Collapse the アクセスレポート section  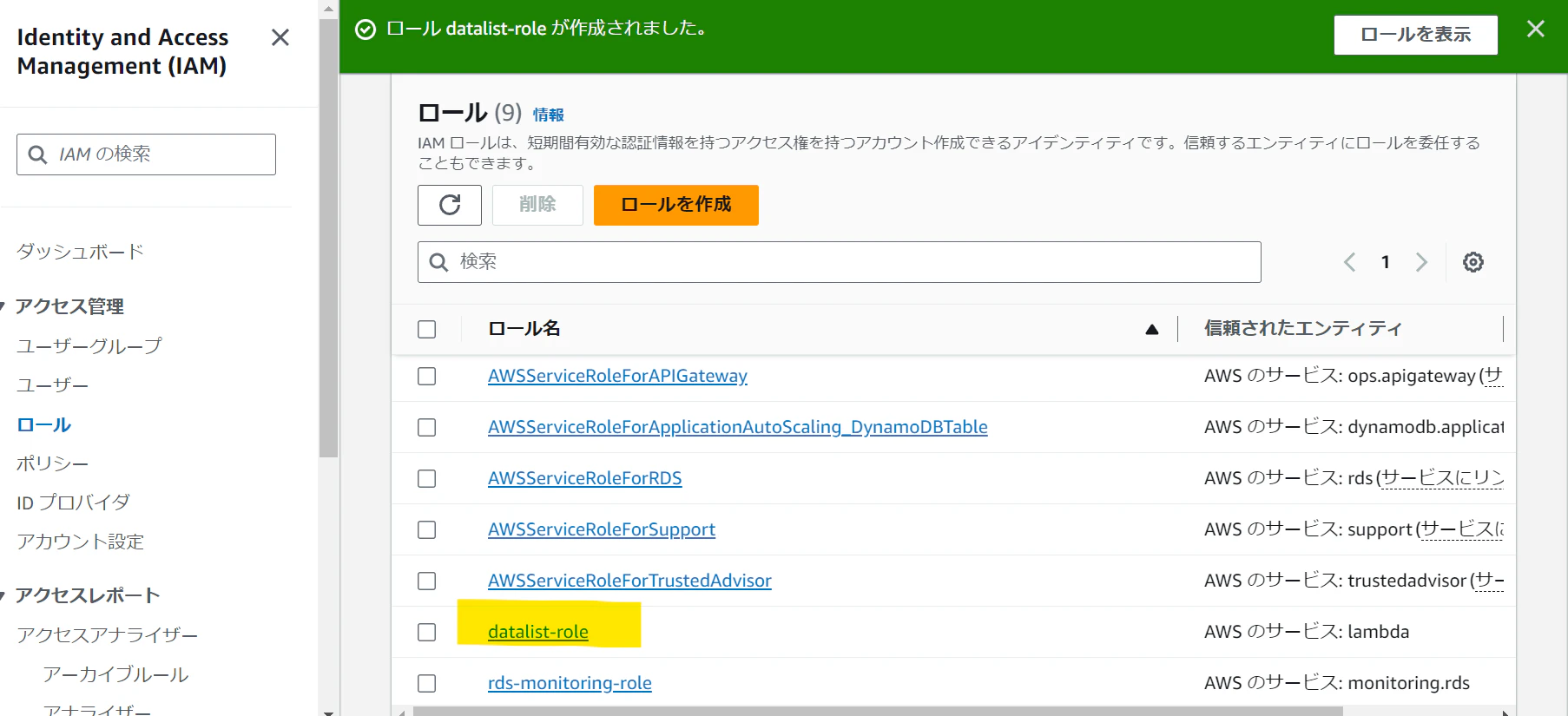point(3,595)
